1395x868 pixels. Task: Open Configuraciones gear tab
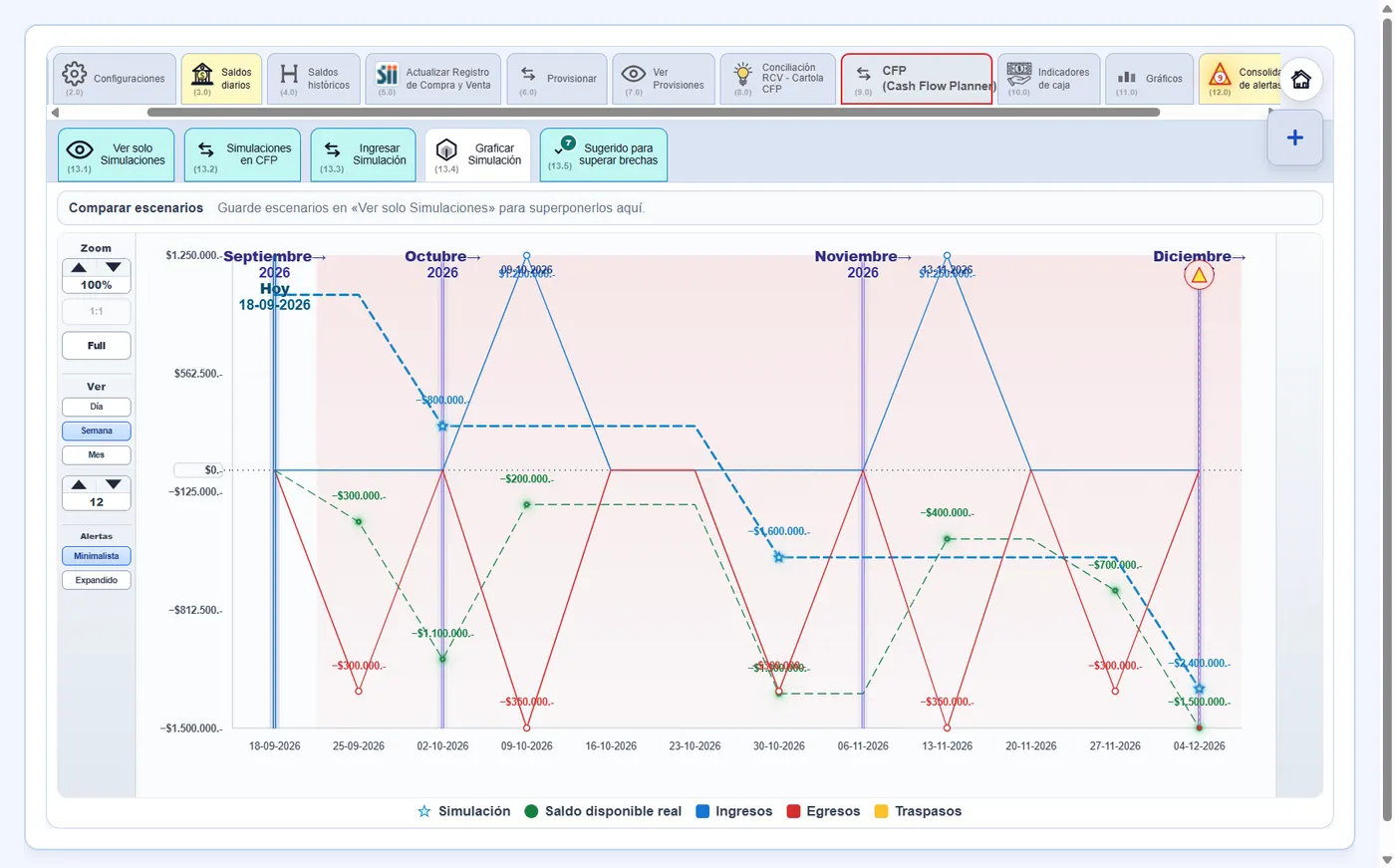tap(115, 79)
